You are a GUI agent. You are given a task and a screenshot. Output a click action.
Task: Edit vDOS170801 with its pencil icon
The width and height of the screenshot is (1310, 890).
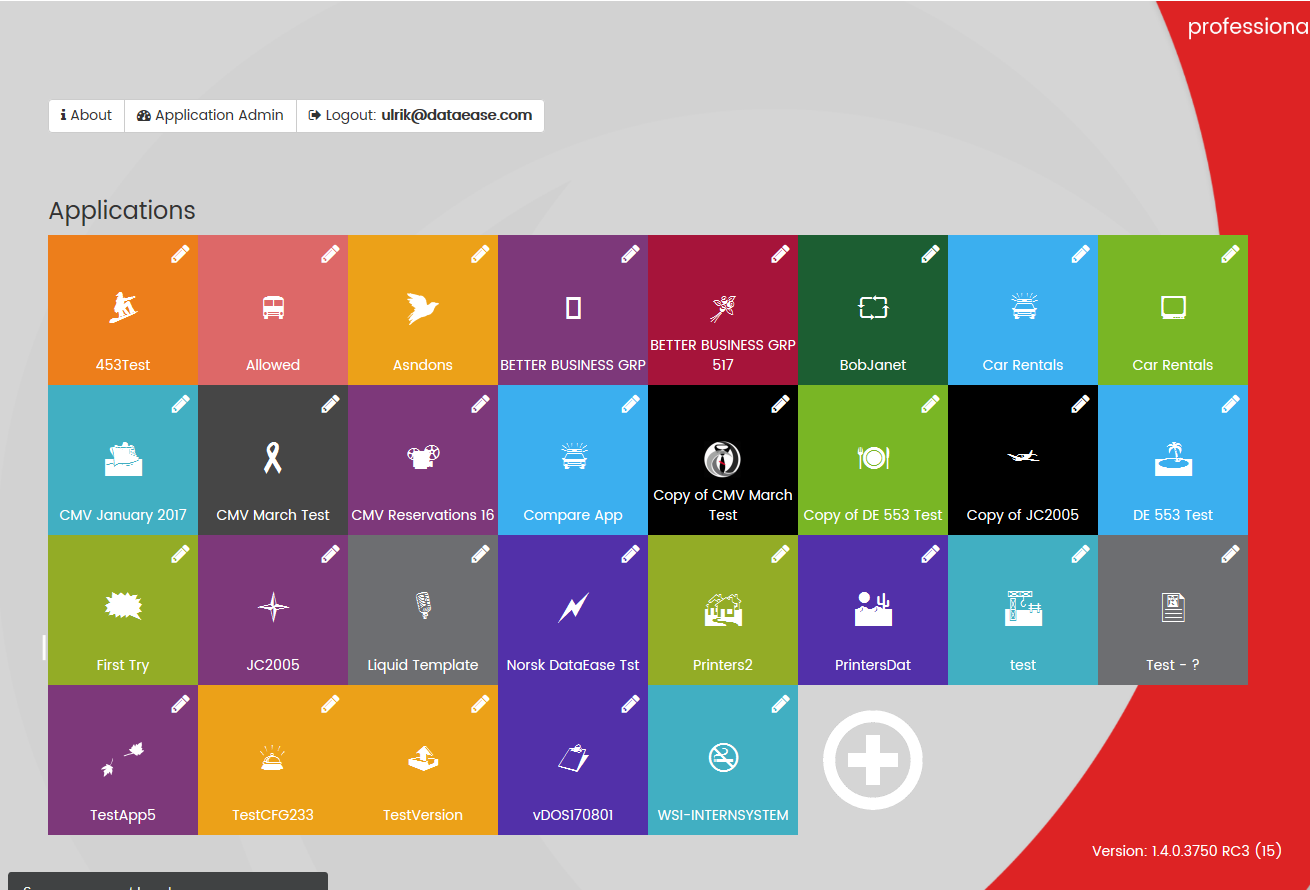pos(630,704)
